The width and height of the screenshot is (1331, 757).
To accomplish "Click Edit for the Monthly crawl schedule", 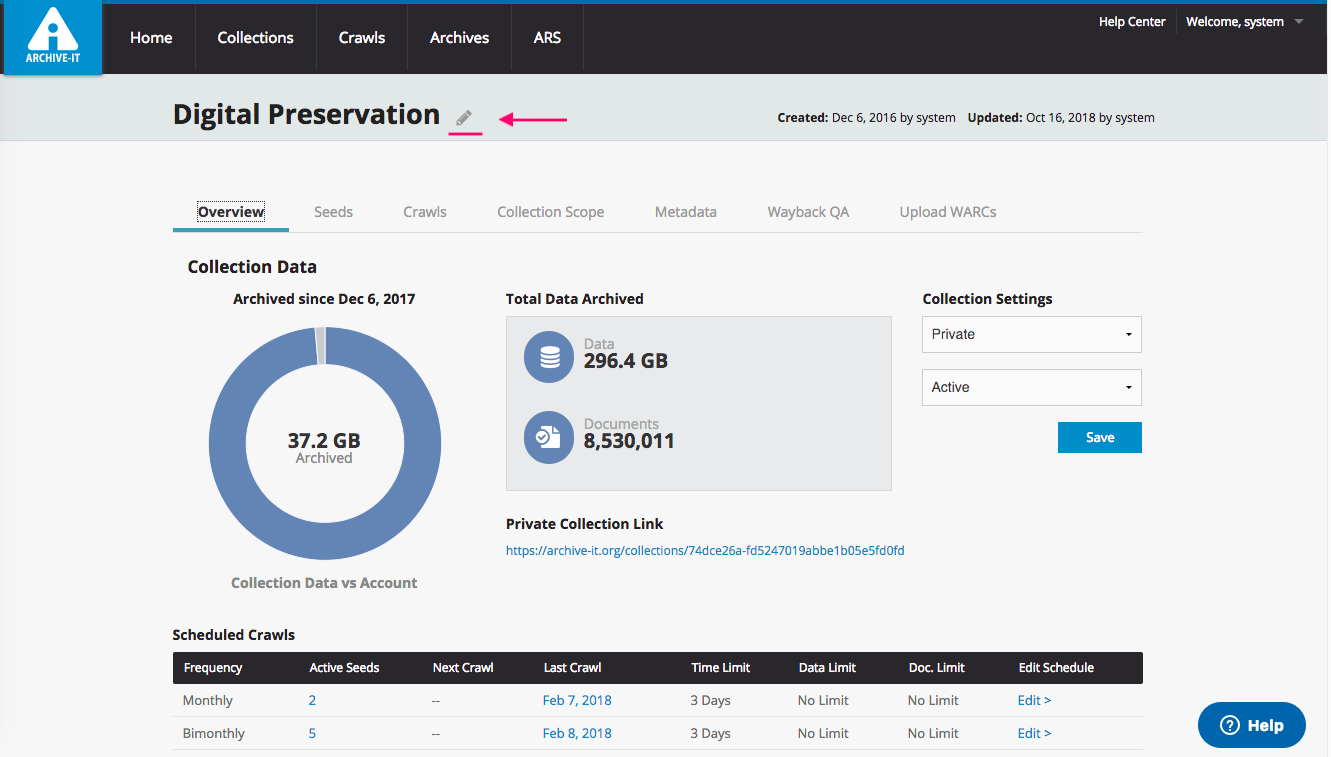I will (1034, 700).
